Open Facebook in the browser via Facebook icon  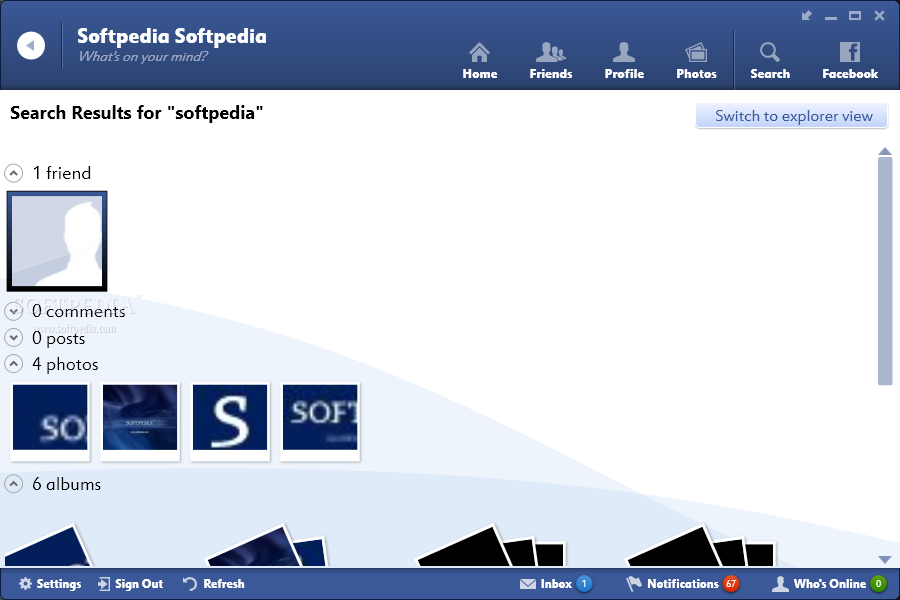click(849, 61)
